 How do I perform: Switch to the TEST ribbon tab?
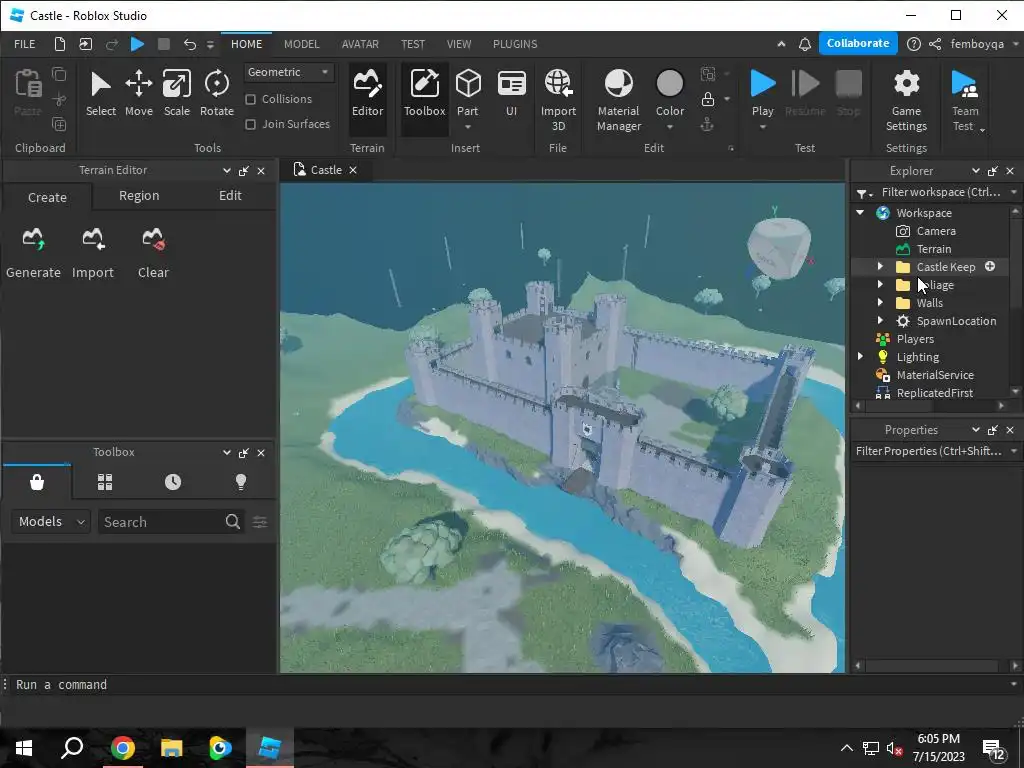click(x=413, y=44)
